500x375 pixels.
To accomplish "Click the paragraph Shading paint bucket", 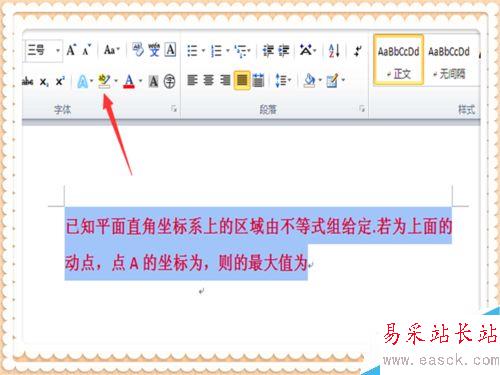I will [x=310, y=80].
